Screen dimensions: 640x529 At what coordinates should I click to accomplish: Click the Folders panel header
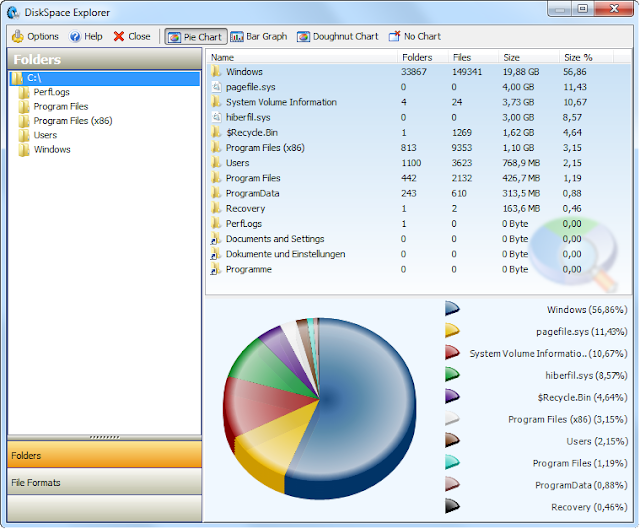pyautogui.click(x=104, y=60)
